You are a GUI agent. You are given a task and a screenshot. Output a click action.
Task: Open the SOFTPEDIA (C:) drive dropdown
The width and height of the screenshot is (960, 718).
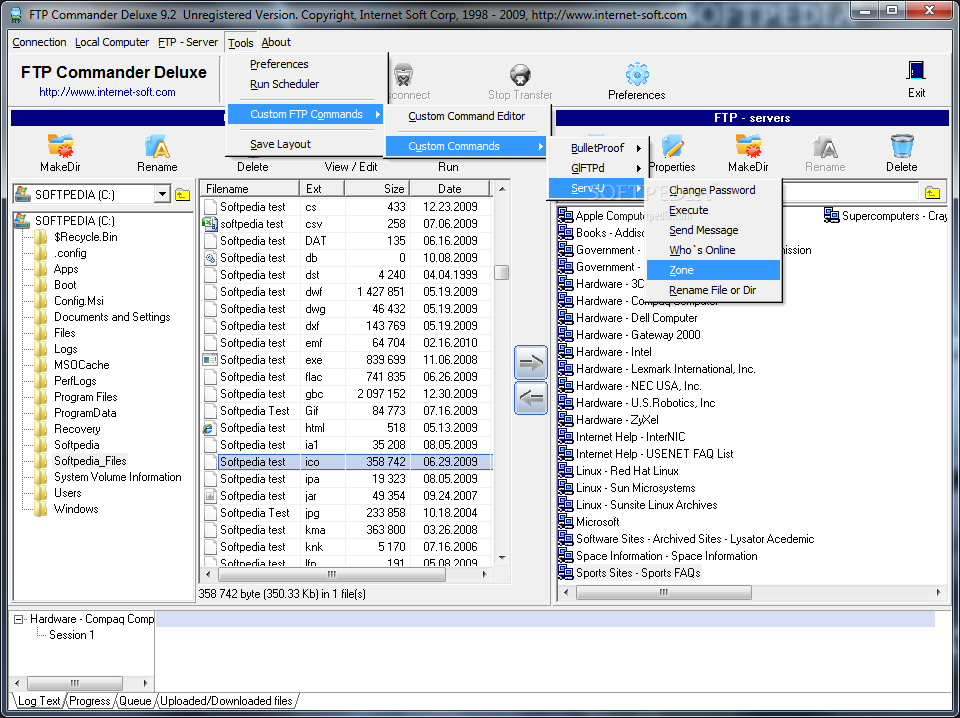(x=162, y=195)
